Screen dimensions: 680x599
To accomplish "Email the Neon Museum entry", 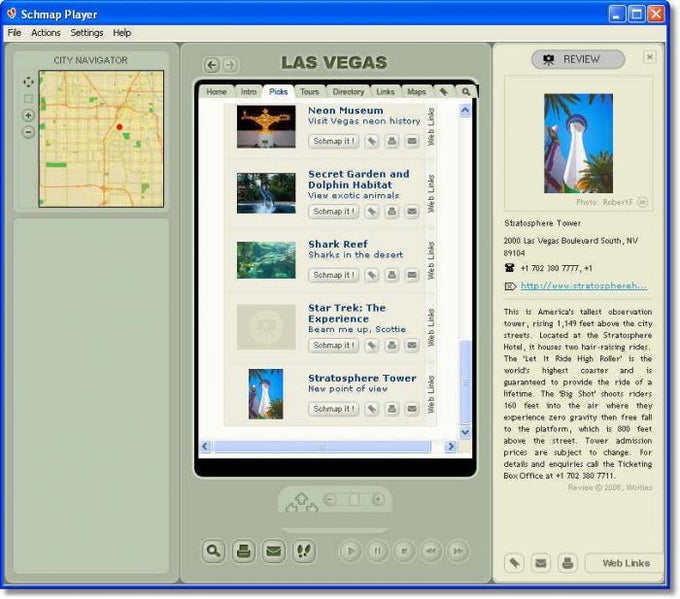I will click(412, 141).
